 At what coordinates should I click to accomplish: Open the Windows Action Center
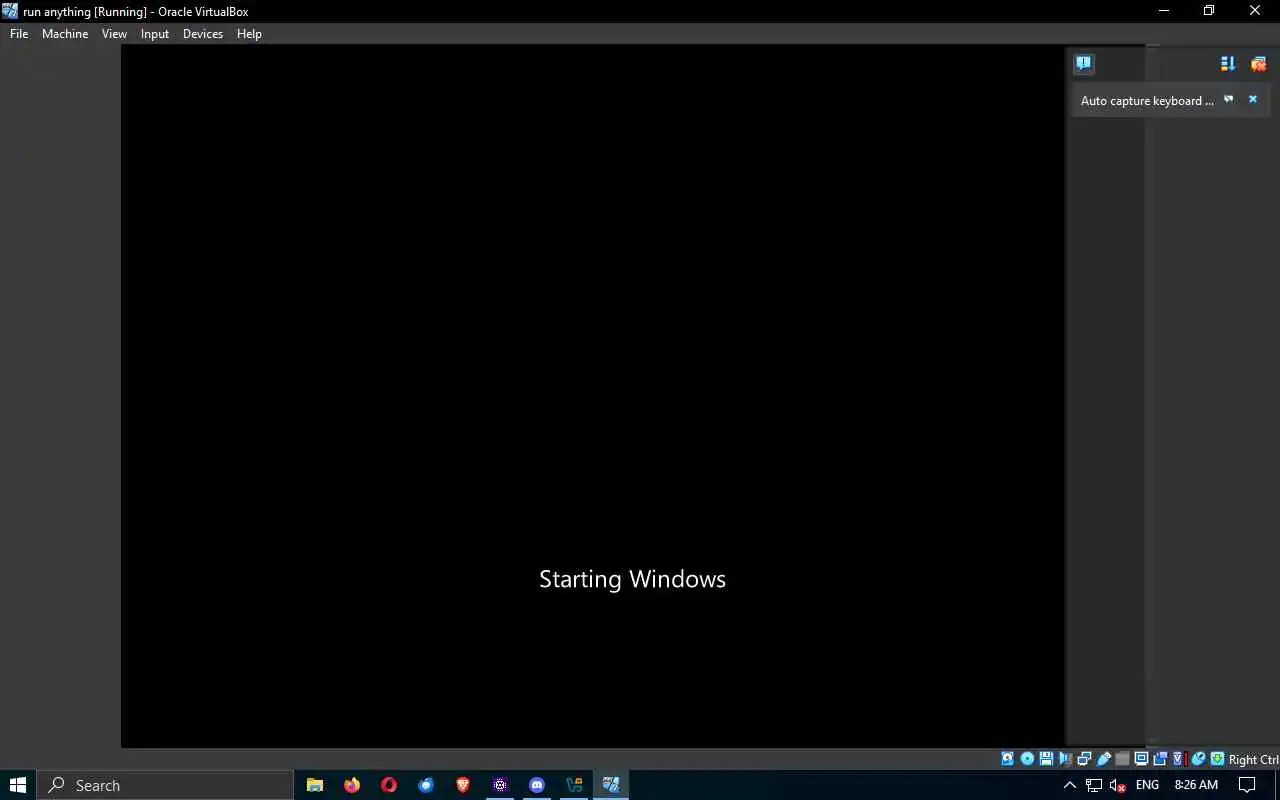(1247, 785)
